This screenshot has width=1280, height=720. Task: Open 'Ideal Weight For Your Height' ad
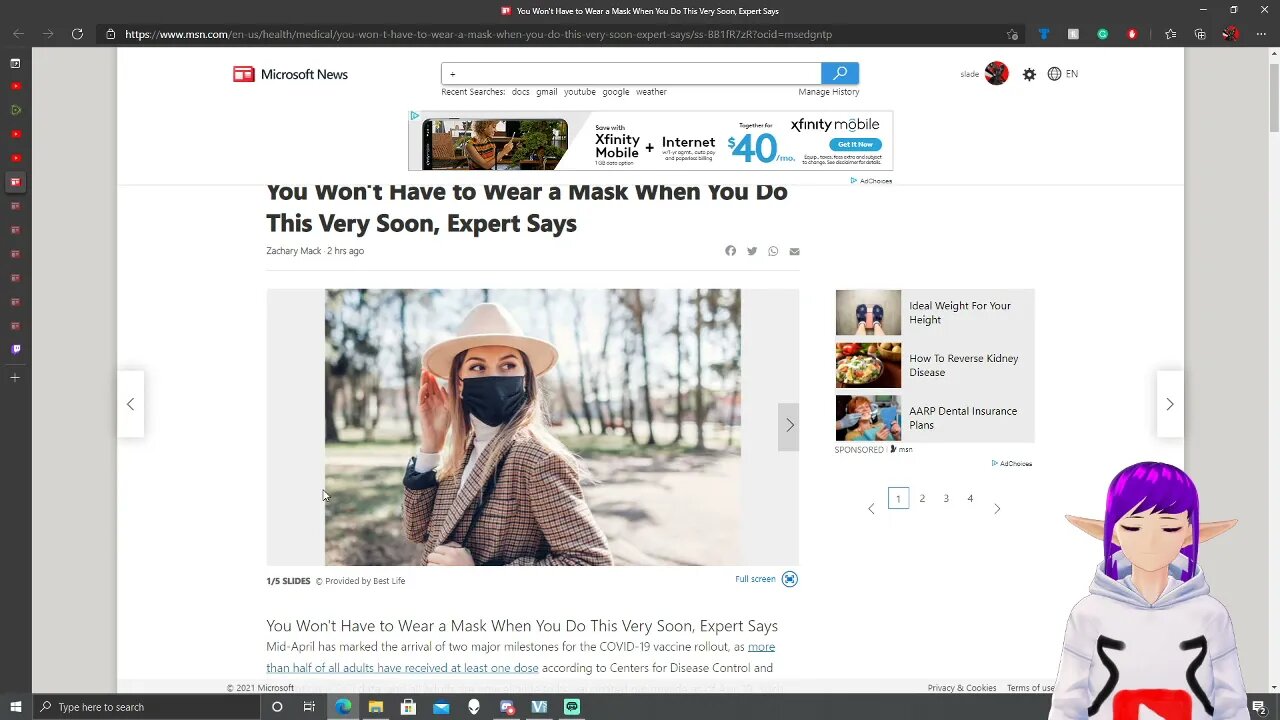pyautogui.click(x=935, y=313)
